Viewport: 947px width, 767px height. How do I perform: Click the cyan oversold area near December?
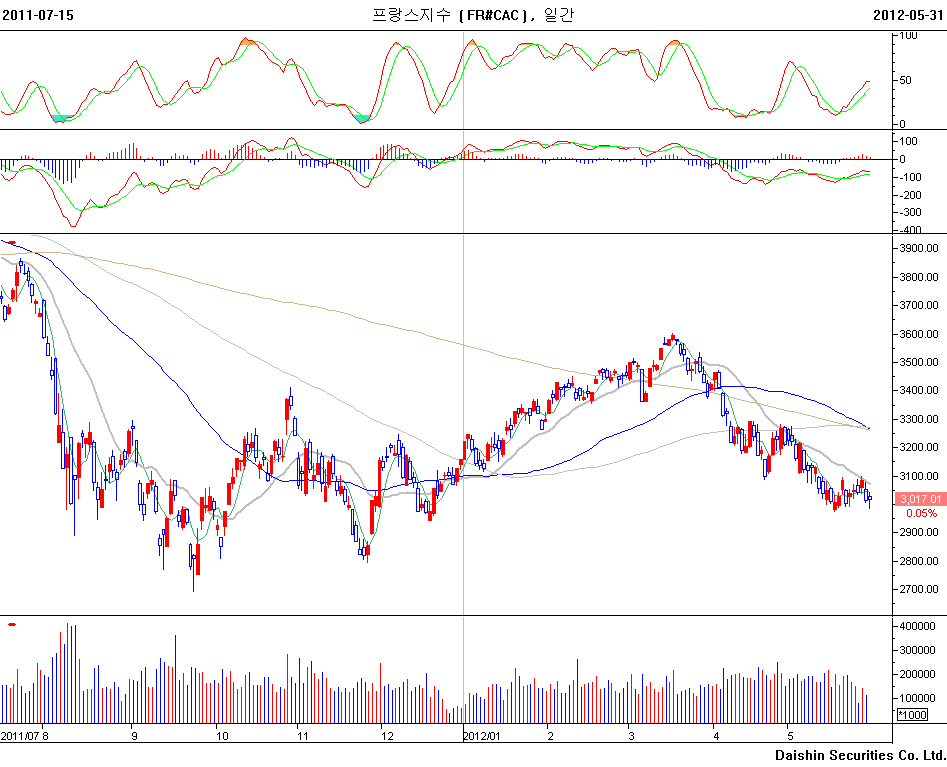tap(362, 118)
